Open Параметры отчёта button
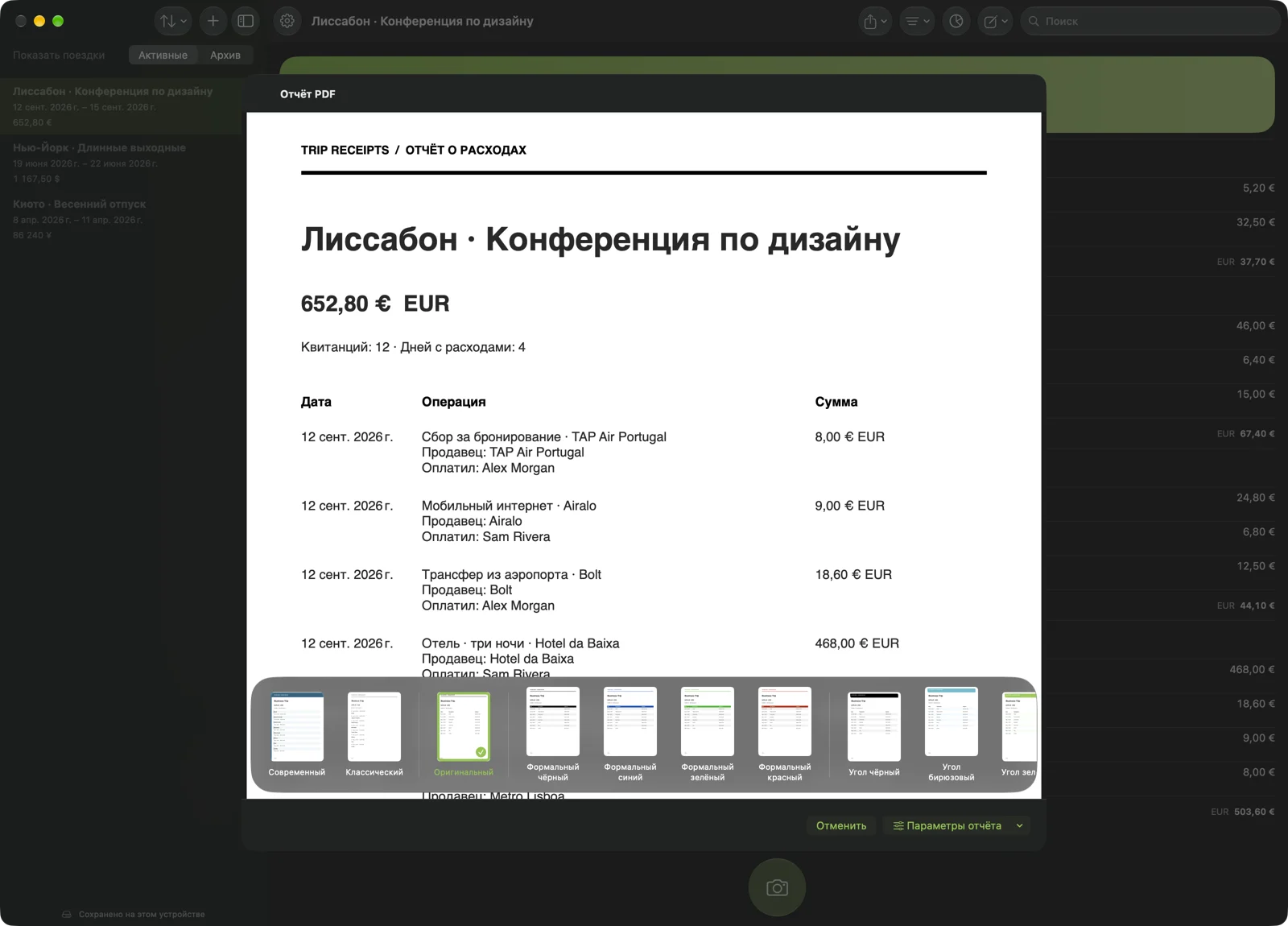Image resolution: width=1288 pixels, height=926 pixels. (x=947, y=825)
